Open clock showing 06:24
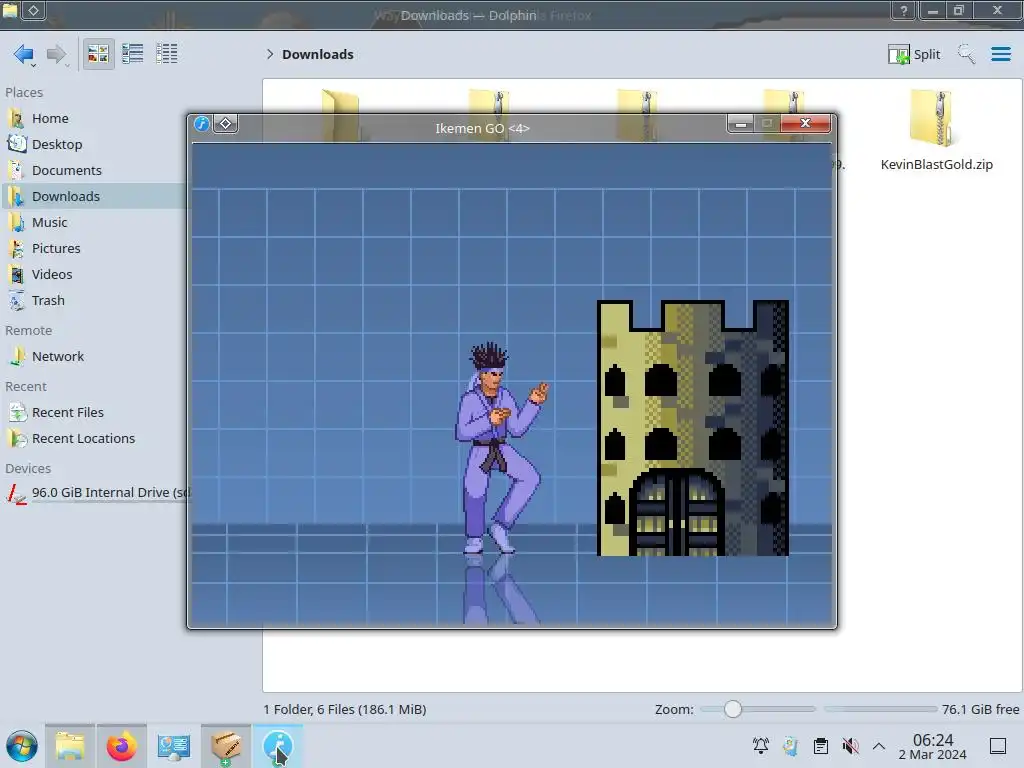Image resolution: width=1024 pixels, height=768 pixels. pos(933,746)
